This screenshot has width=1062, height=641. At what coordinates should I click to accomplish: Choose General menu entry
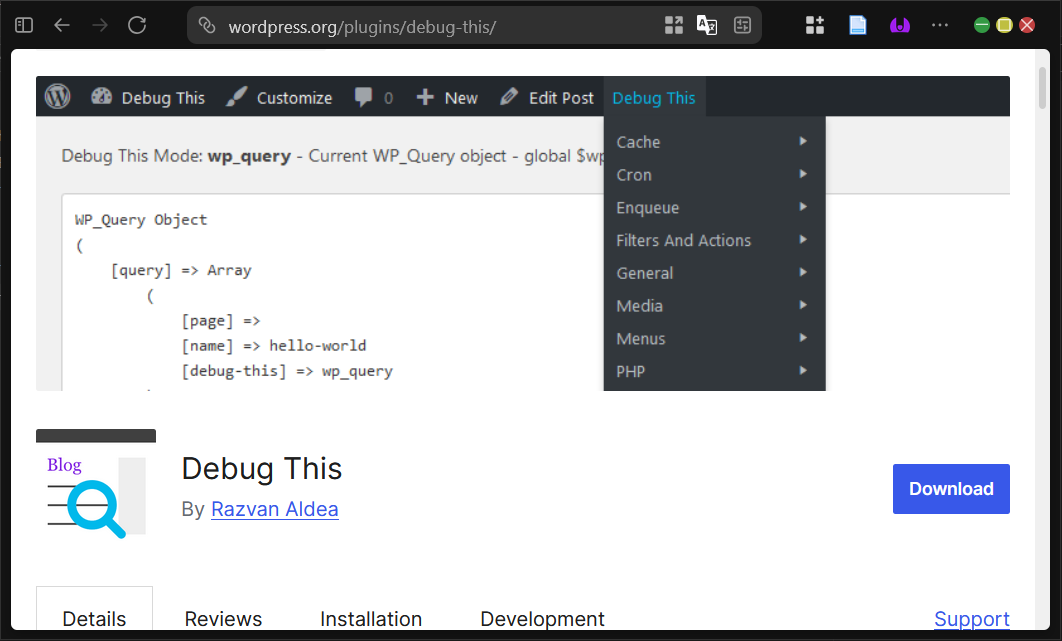pos(715,273)
